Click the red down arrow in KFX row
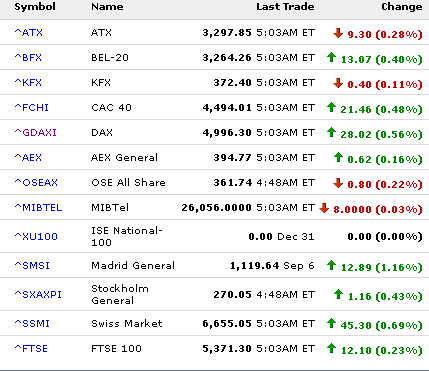The height and width of the screenshot is (371, 429). [338, 83]
